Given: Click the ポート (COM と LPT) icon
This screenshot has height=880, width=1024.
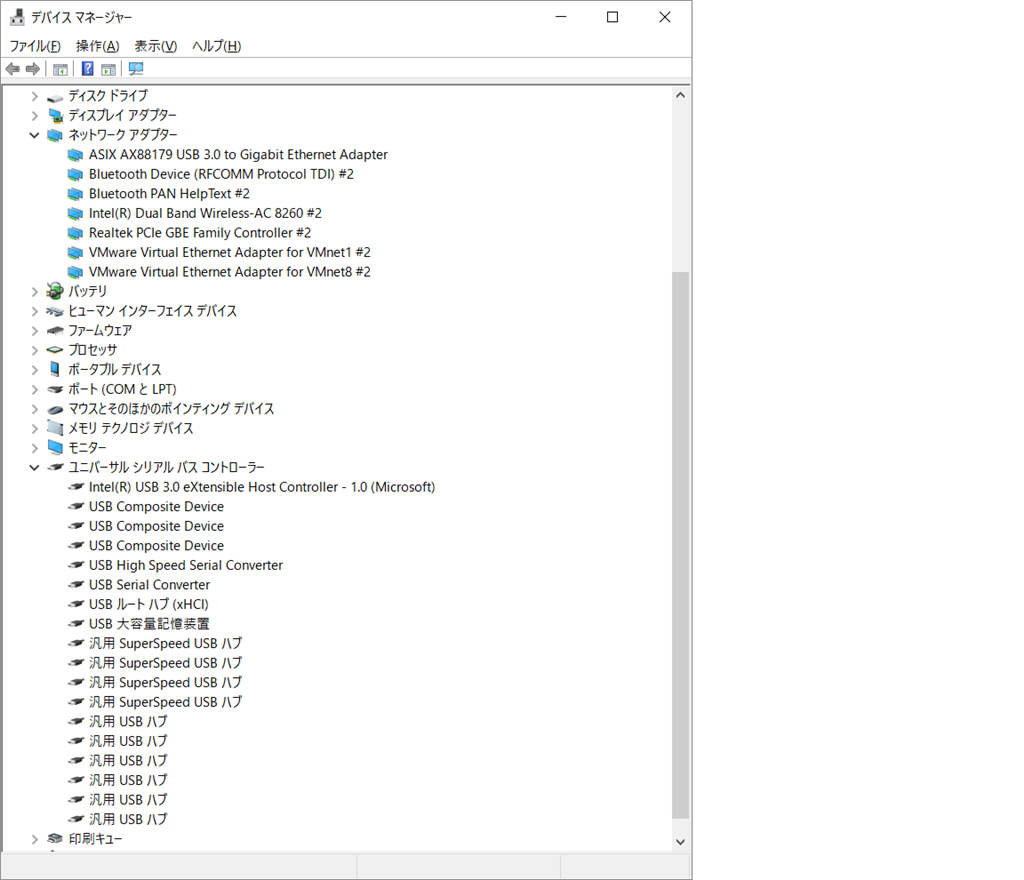Looking at the screenshot, I should pos(56,389).
